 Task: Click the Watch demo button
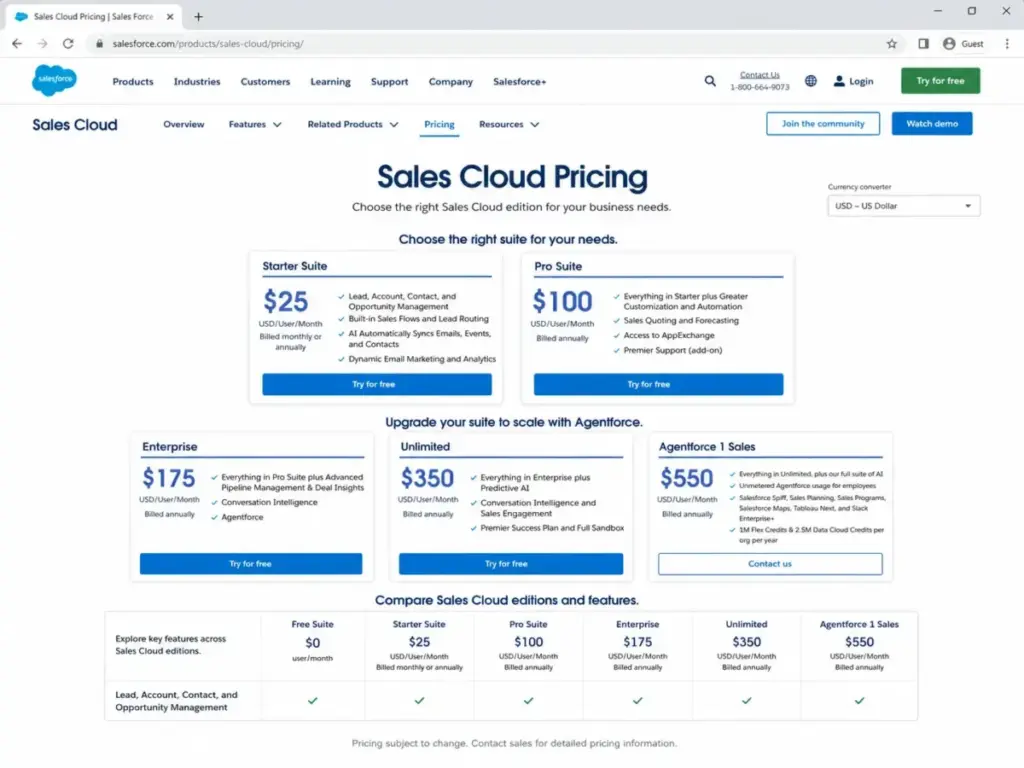click(x=932, y=123)
